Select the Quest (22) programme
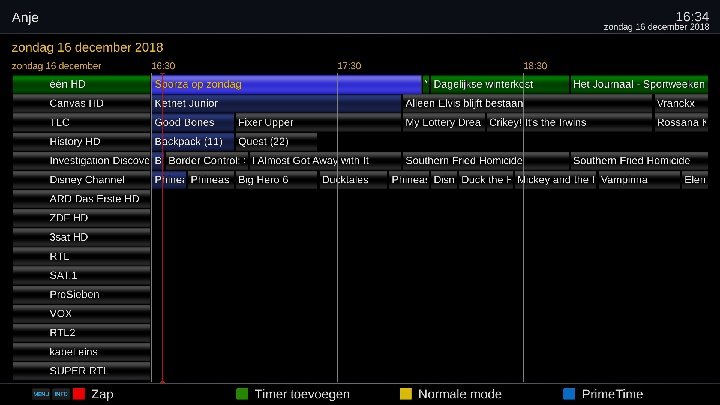The height and width of the screenshot is (405, 720). 276,142
